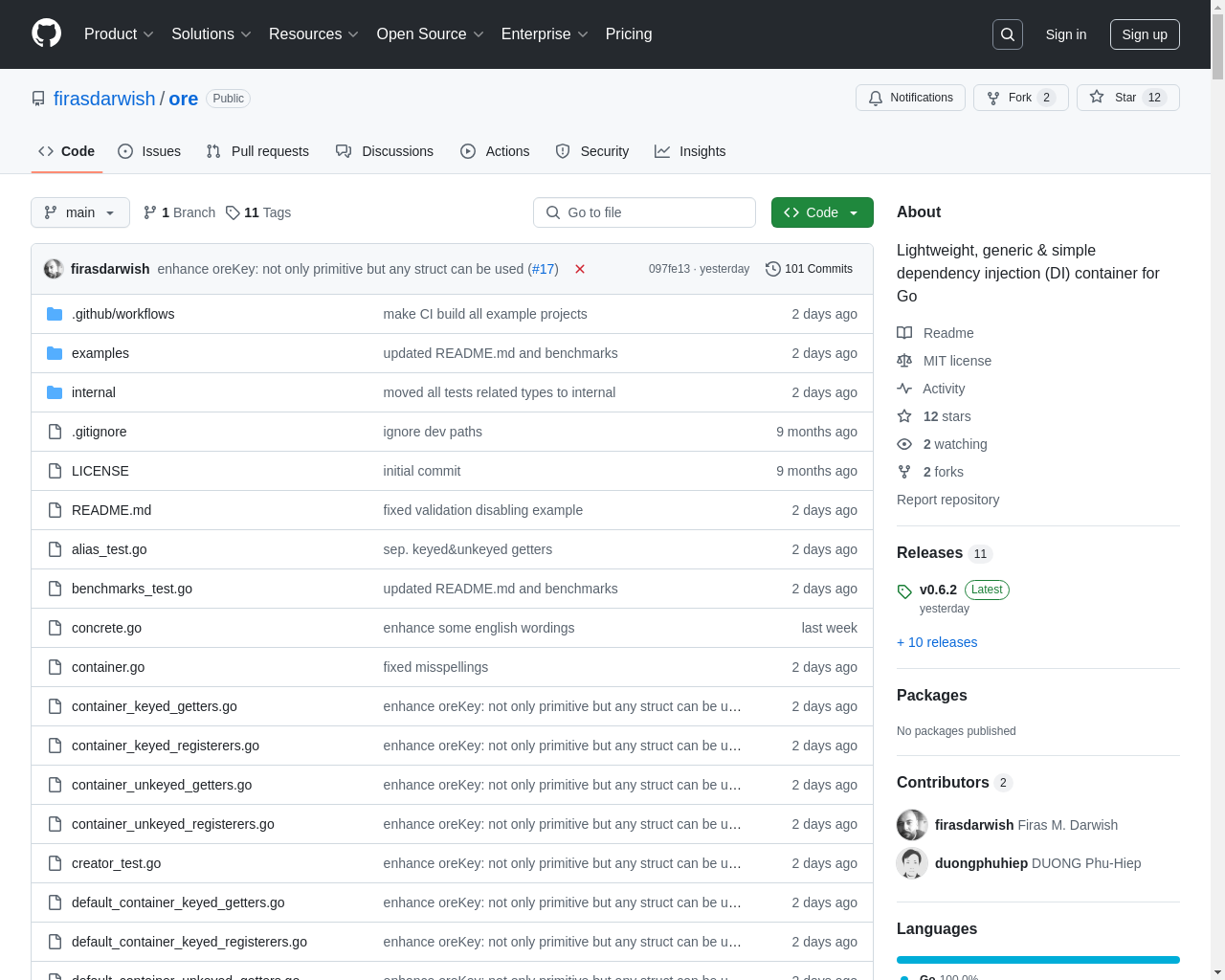
Task: Open container_keyed_getters.go file
Action: pyautogui.click(x=154, y=706)
